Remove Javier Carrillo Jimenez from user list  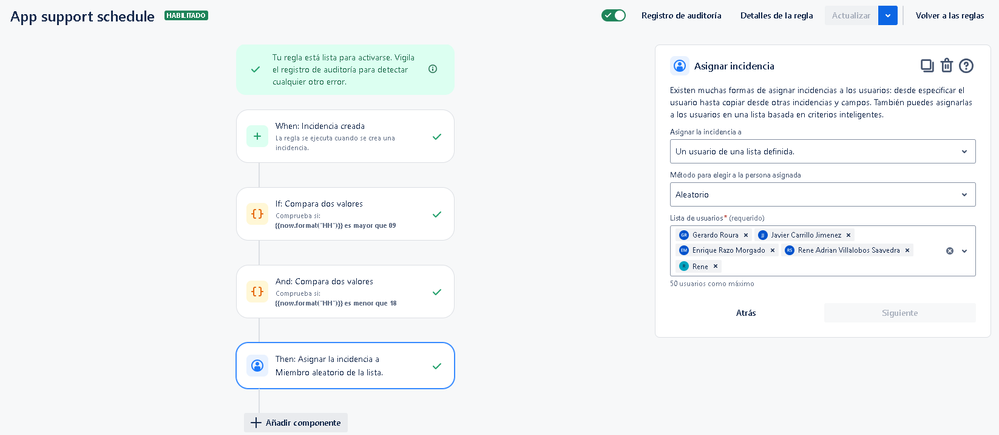click(x=849, y=235)
